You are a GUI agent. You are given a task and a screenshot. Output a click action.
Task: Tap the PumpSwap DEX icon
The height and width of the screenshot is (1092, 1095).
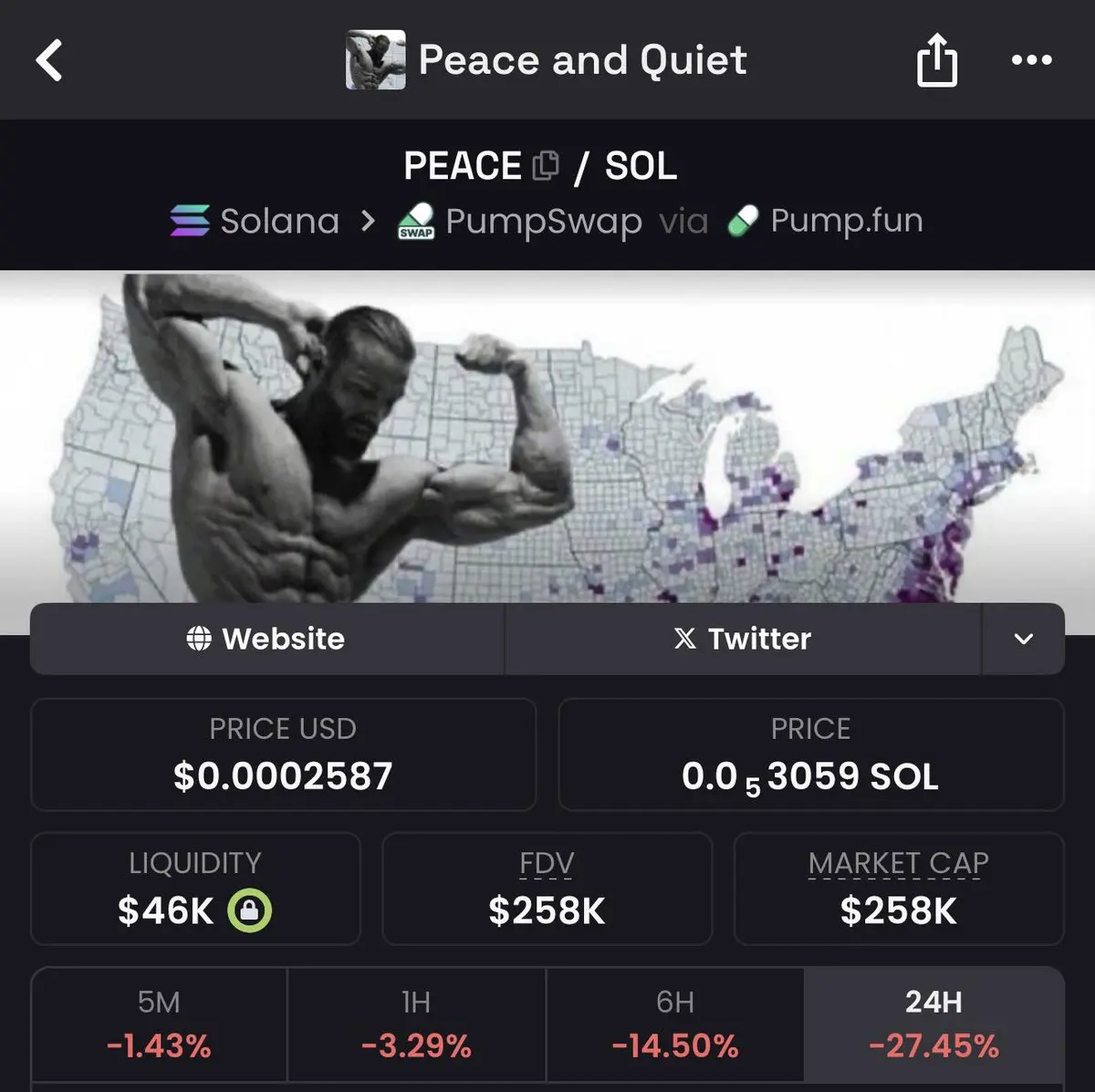[416, 221]
